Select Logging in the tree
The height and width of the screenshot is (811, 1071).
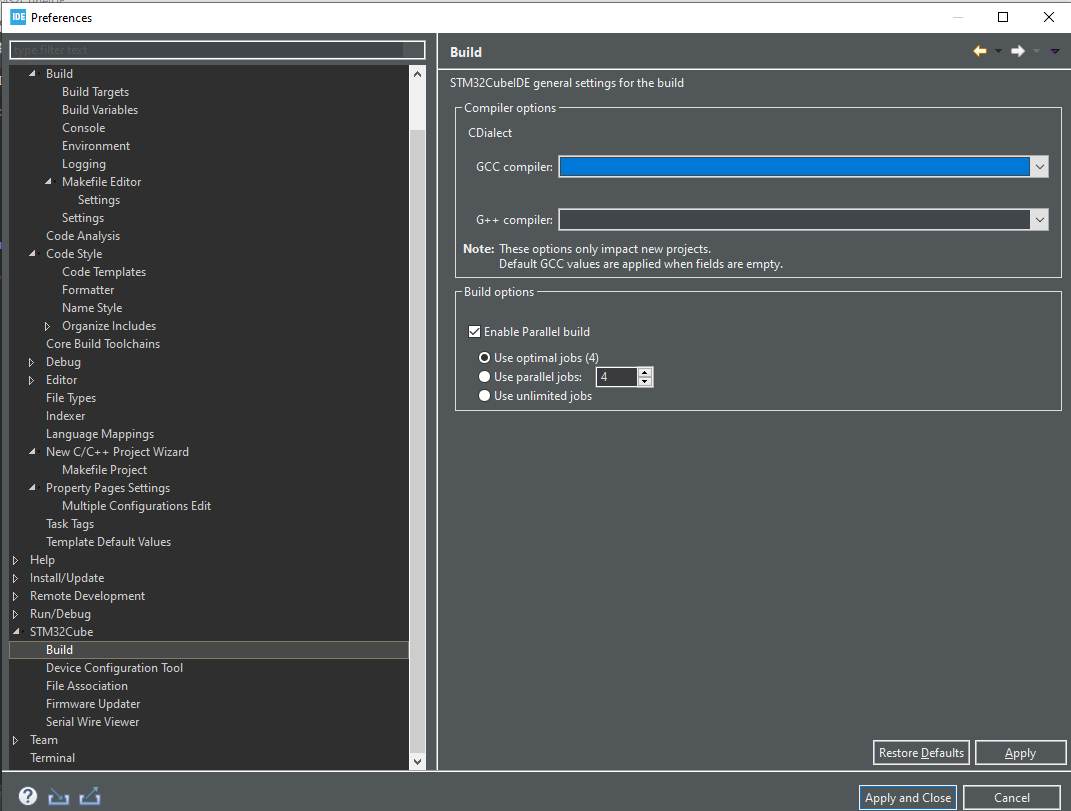83,164
